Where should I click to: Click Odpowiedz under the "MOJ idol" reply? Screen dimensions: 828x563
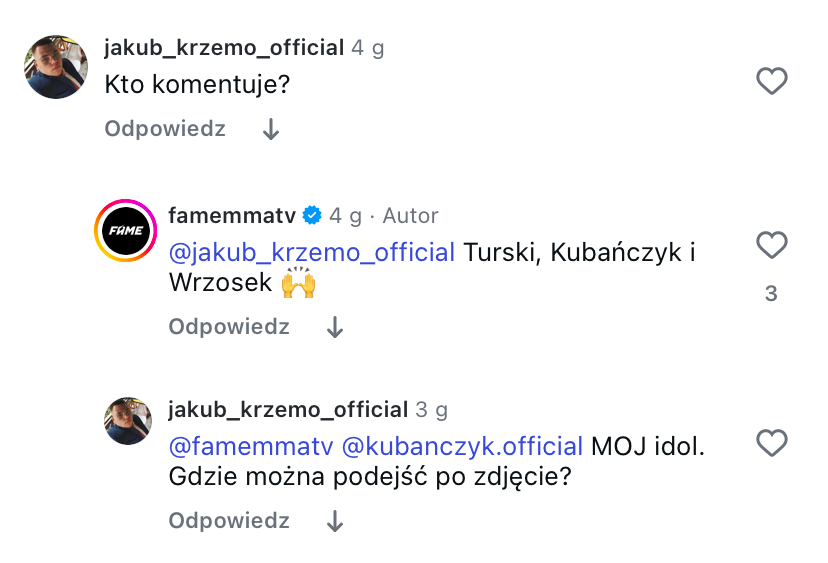click(229, 521)
